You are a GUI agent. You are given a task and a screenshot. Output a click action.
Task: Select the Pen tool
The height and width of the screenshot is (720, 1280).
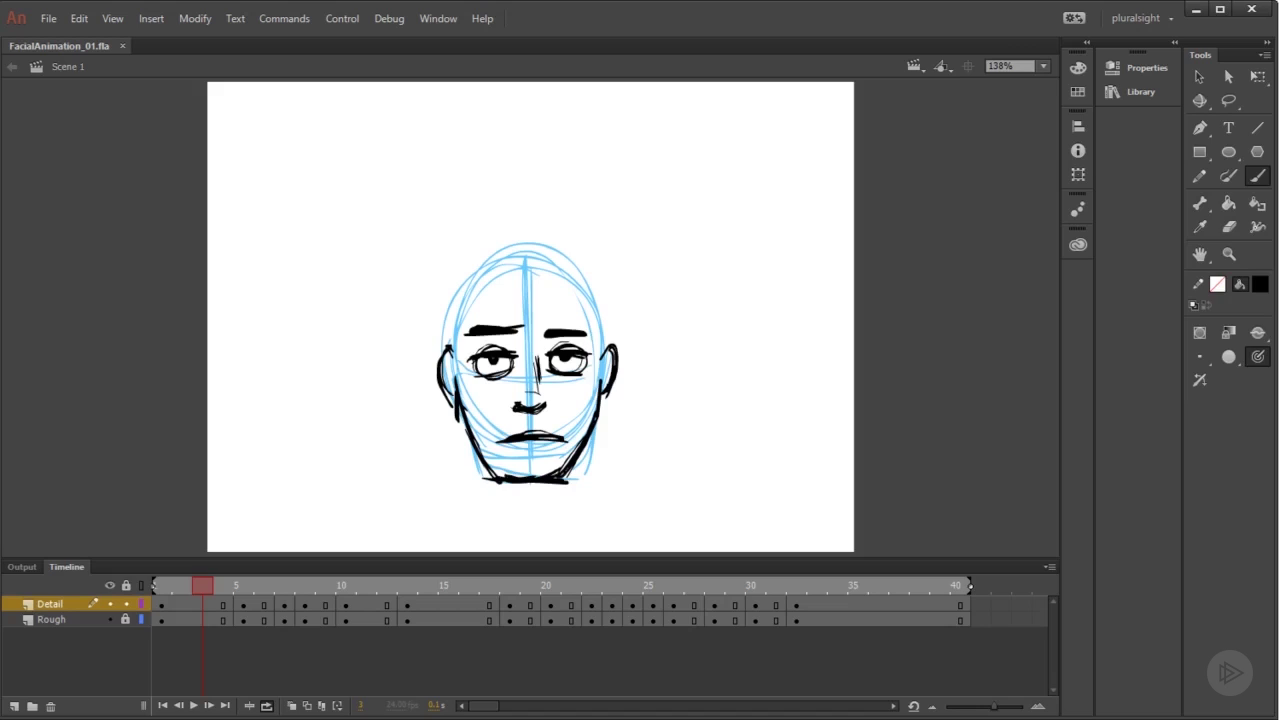point(1200,128)
